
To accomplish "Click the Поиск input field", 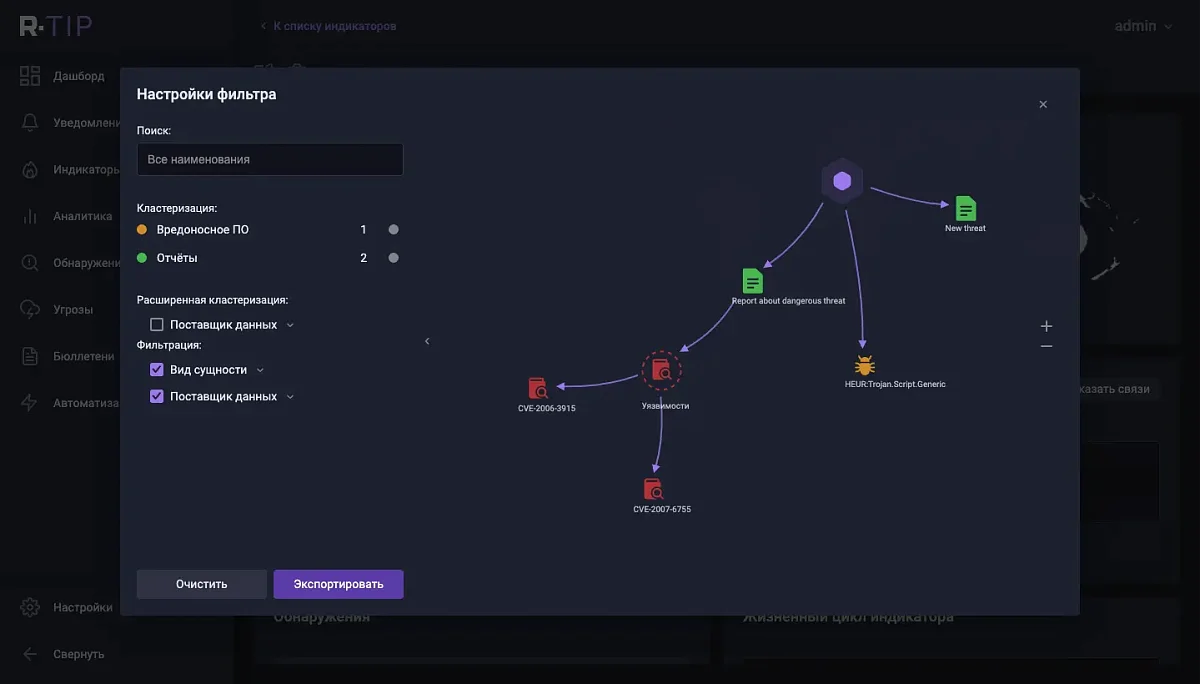I will 270,159.
